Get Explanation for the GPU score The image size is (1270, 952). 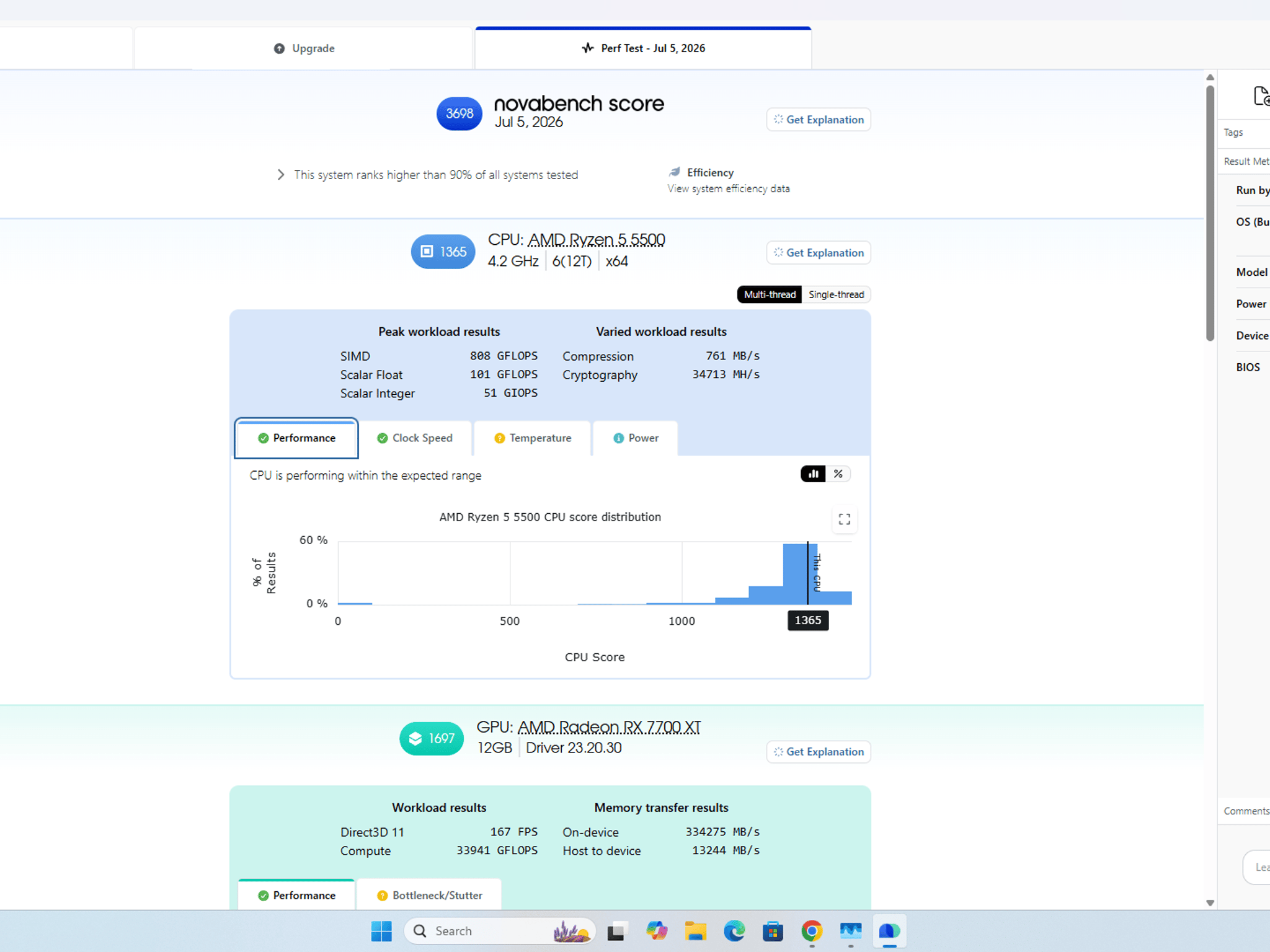coord(819,752)
